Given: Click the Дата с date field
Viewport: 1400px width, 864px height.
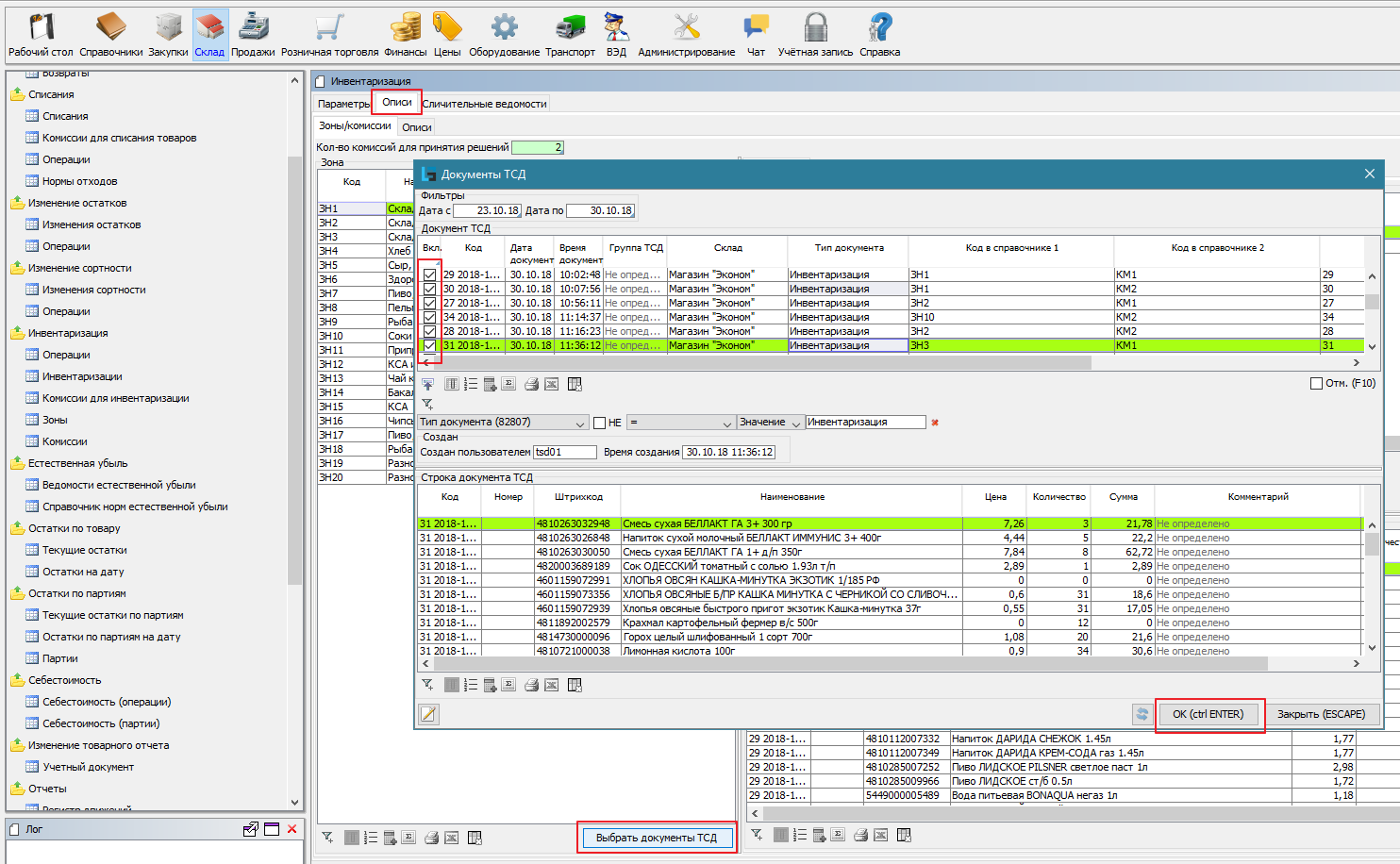Looking at the screenshot, I should [487, 210].
